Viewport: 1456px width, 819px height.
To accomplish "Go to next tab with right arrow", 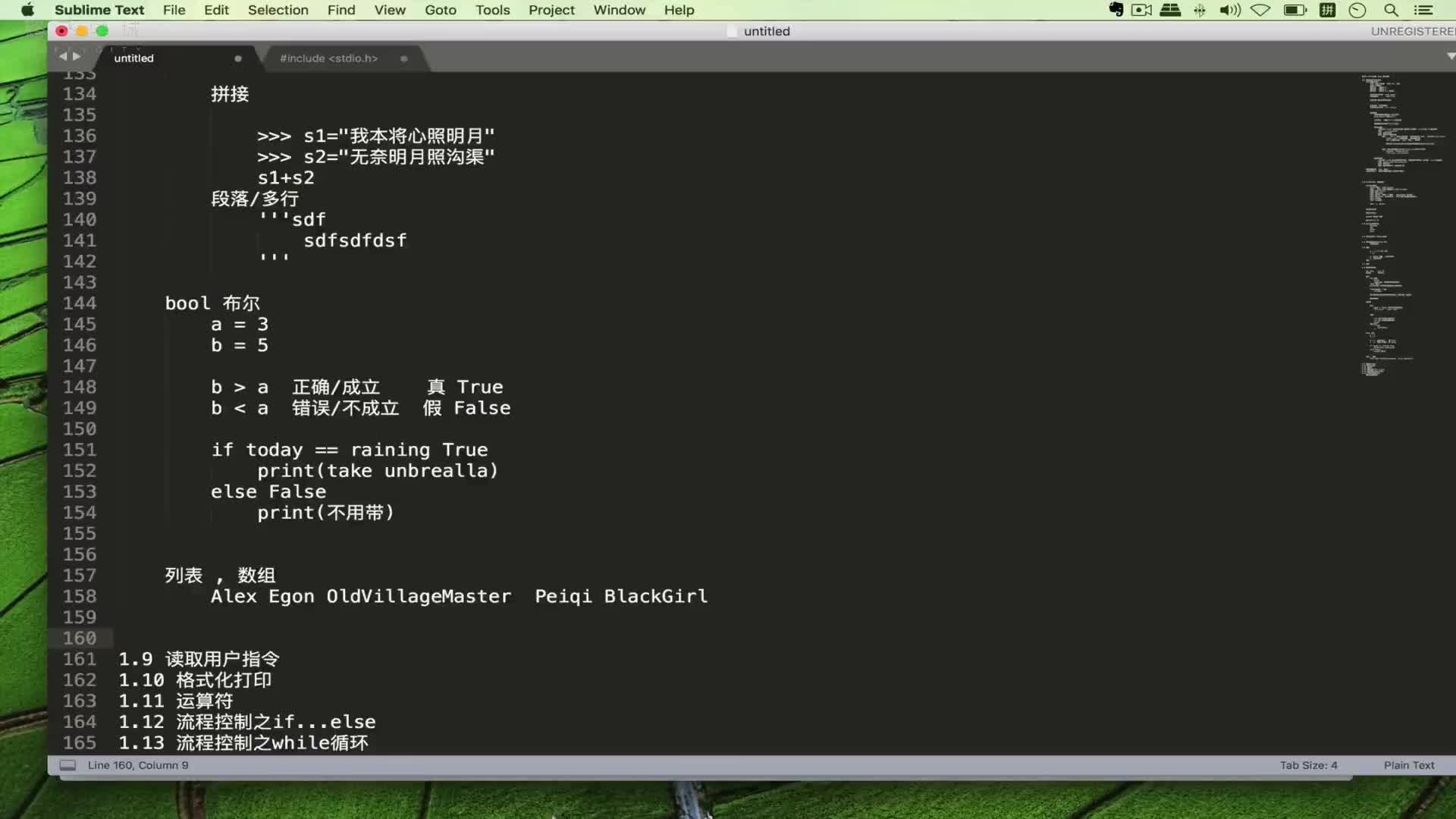I will 77,56.
